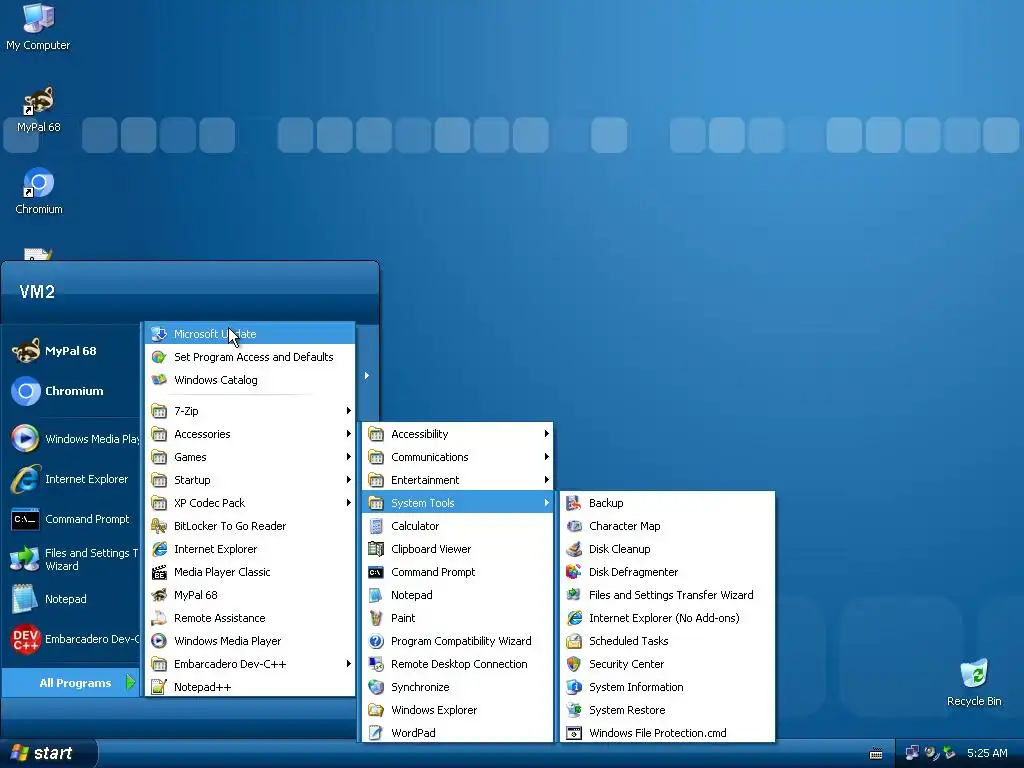Open BitLocker To Go Reader
This screenshot has width=1024, height=768.
click(250, 526)
